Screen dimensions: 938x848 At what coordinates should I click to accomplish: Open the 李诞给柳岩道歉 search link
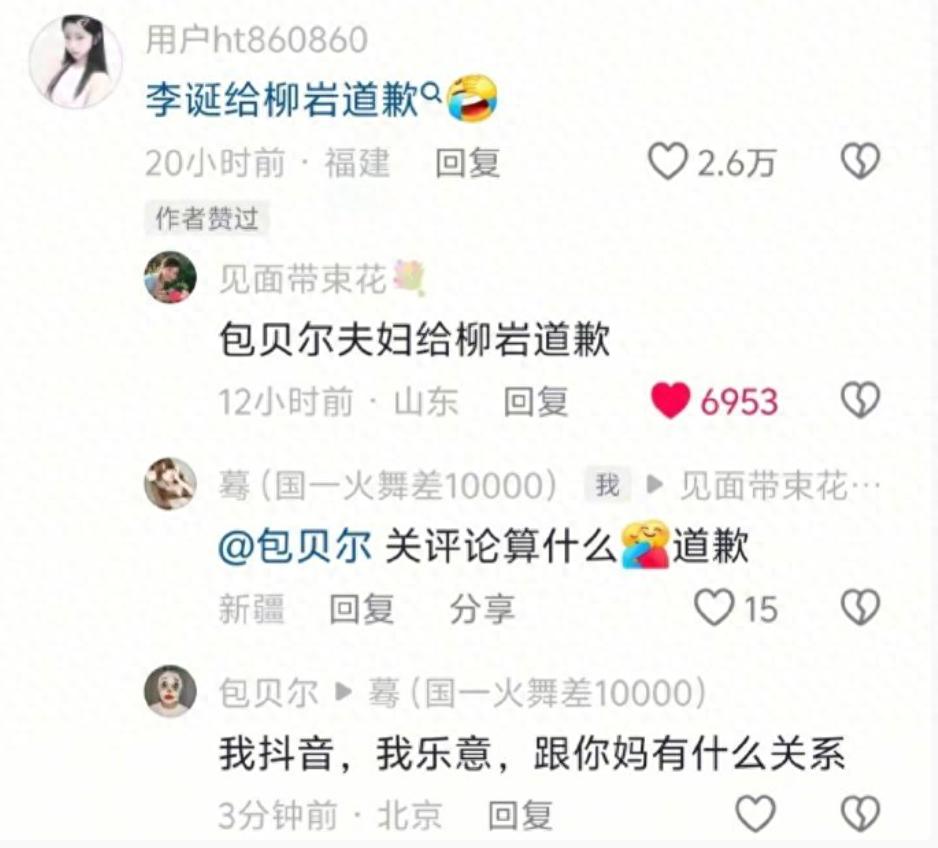tap(282, 99)
